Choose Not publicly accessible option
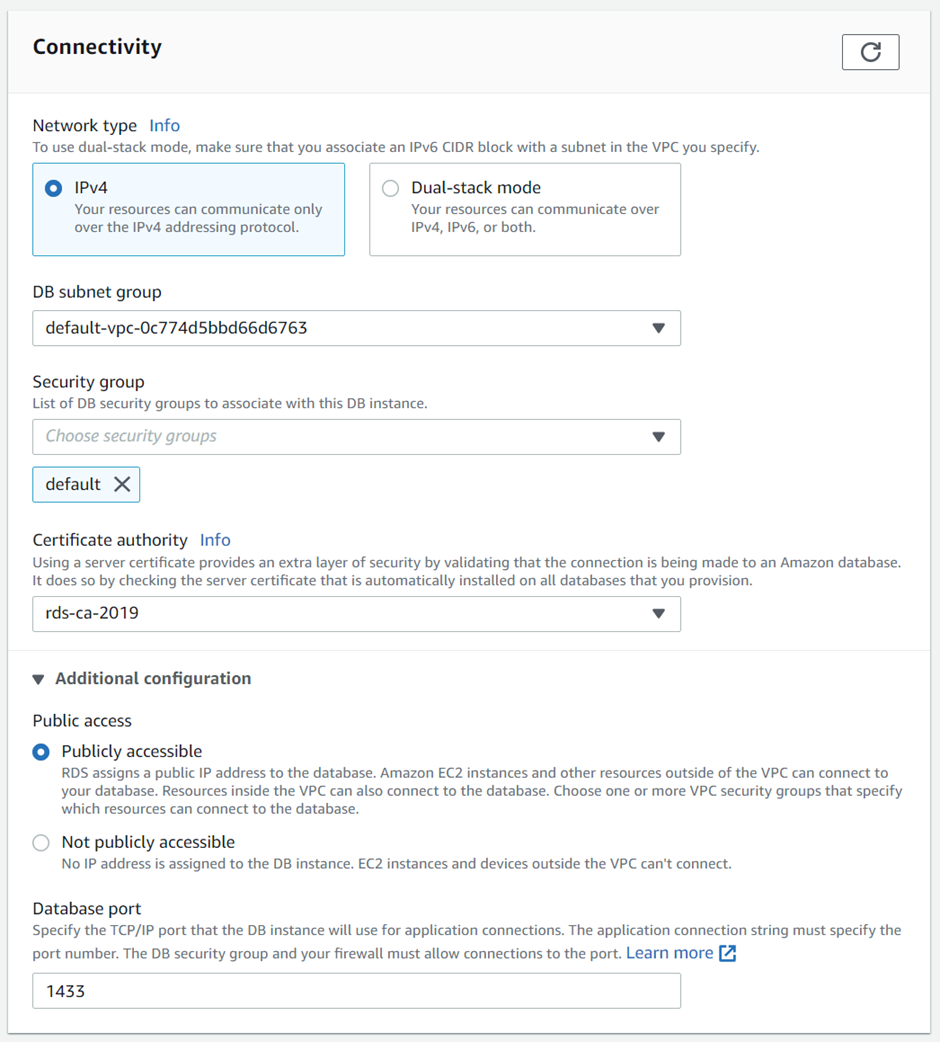 pyautogui.click(x=41, y=843)
